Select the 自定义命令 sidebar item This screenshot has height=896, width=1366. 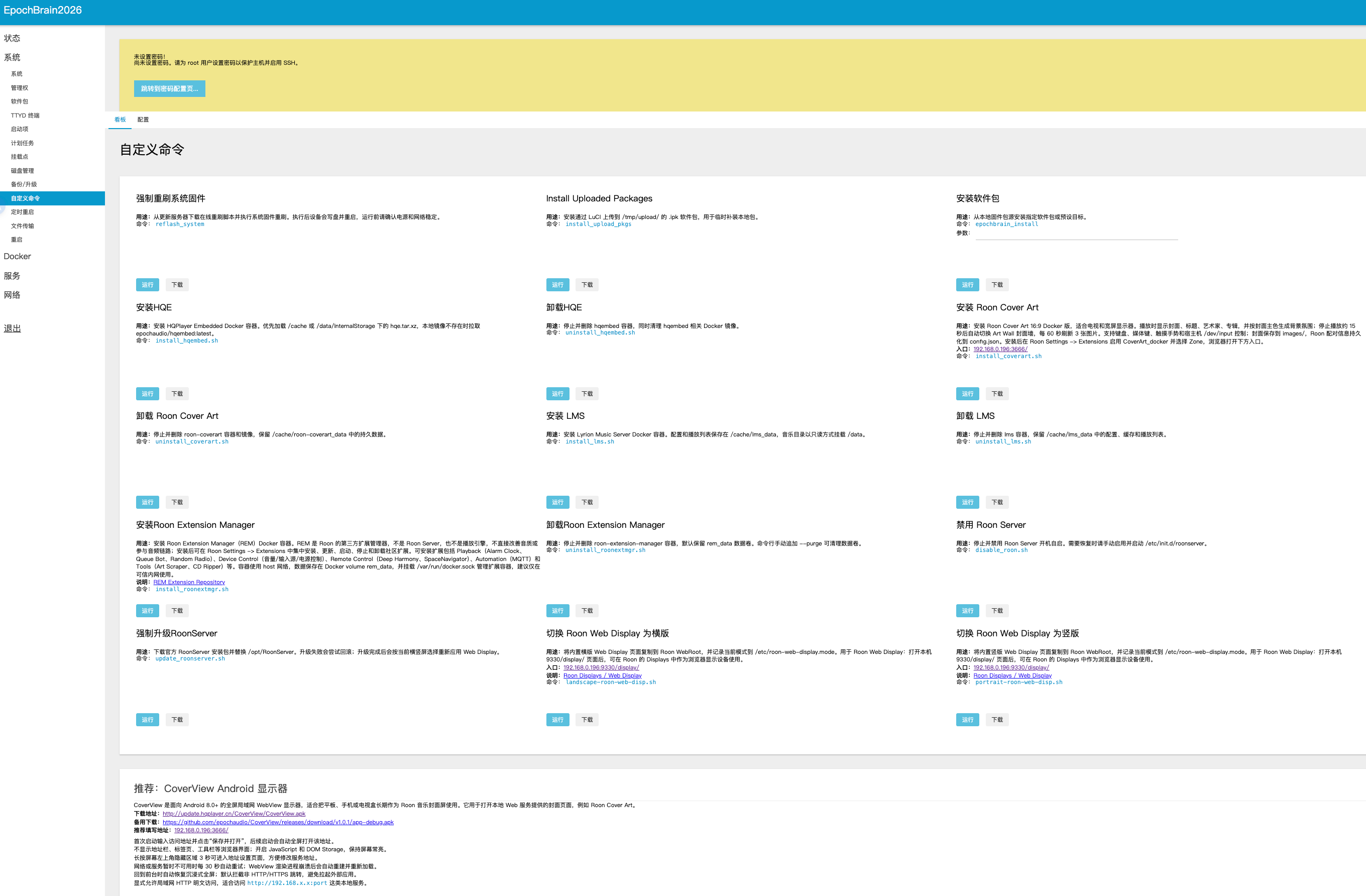[x=52, y=198]
